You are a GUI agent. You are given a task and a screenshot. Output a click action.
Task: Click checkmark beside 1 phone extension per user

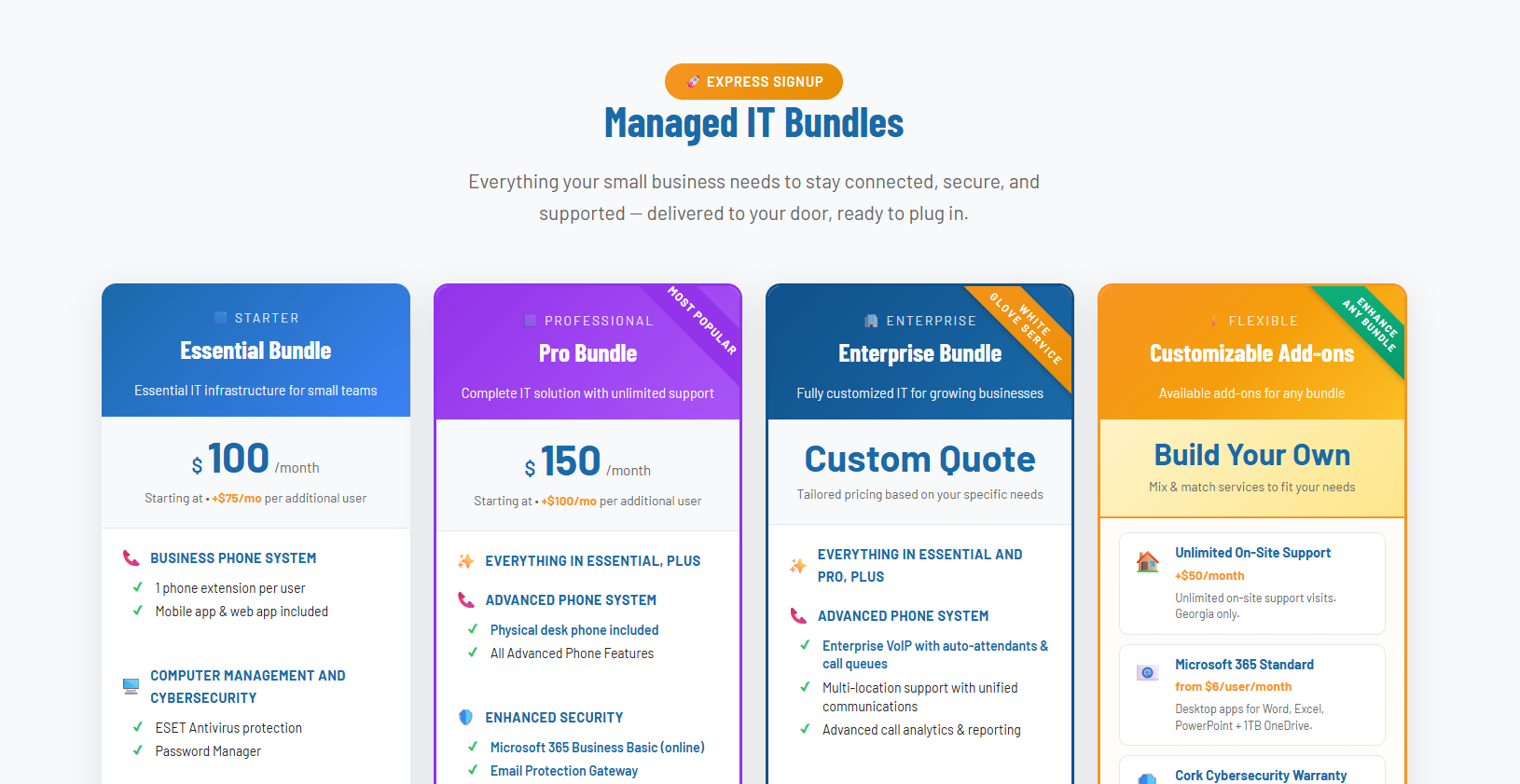click(x=137, y=587)
